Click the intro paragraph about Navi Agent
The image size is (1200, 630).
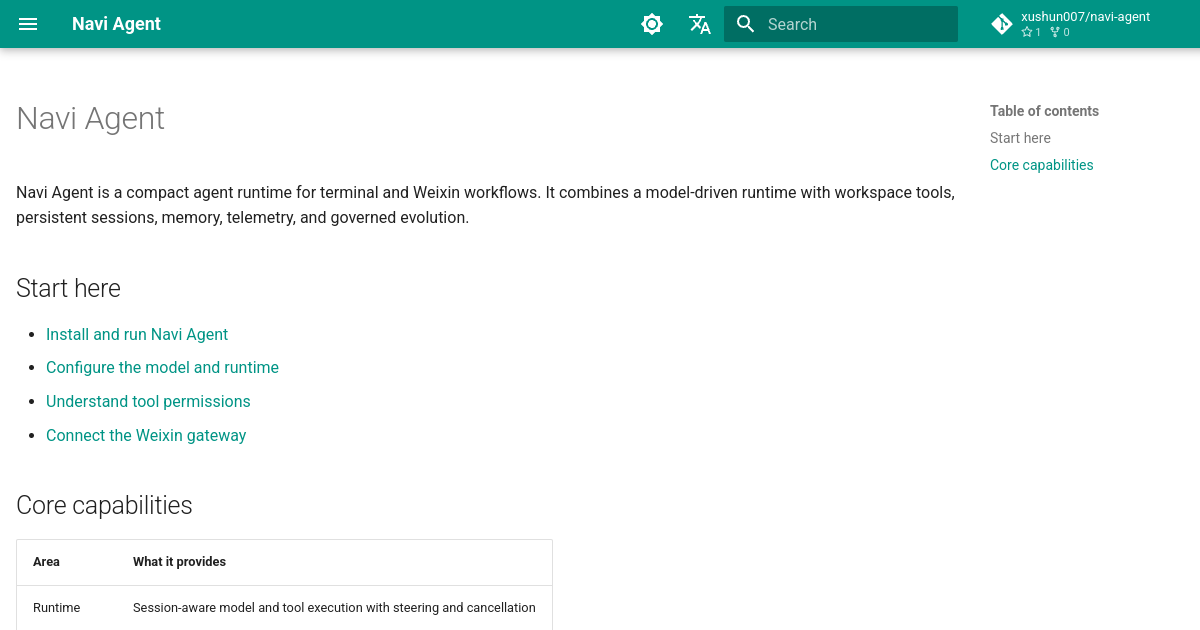[485, 204]
